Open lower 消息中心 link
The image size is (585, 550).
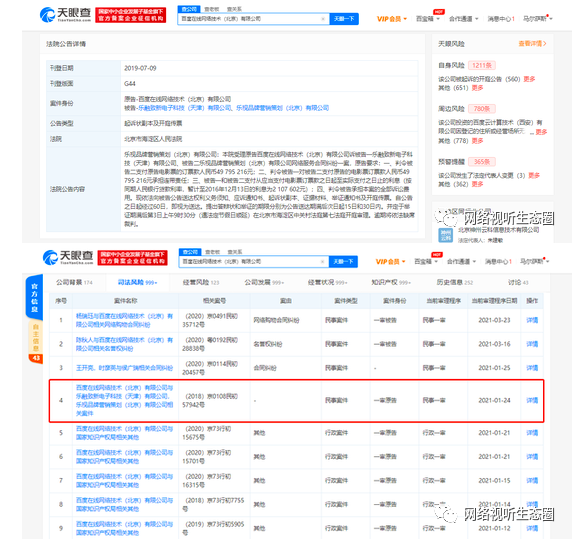[x=498, y=262]
